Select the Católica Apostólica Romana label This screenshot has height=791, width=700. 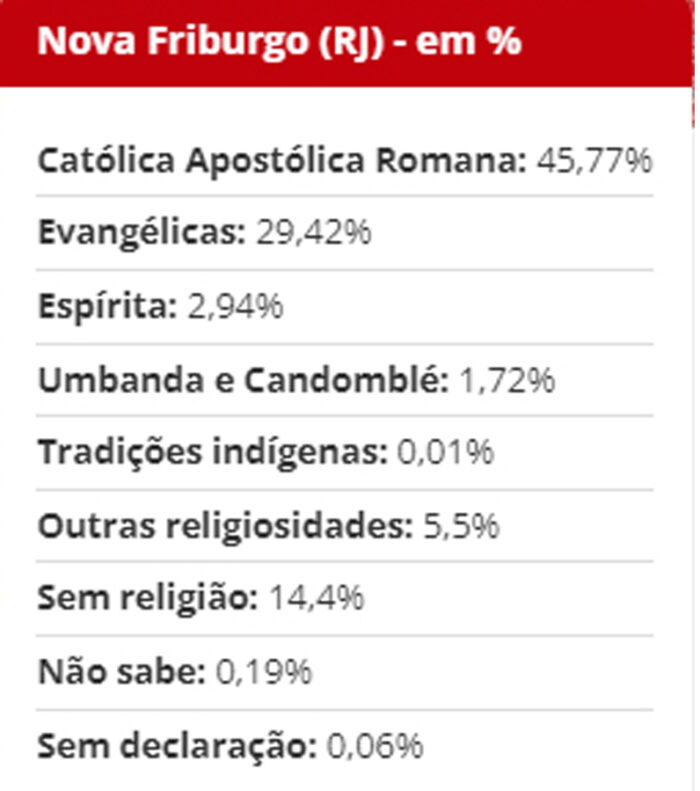click(x=281, y=160)
